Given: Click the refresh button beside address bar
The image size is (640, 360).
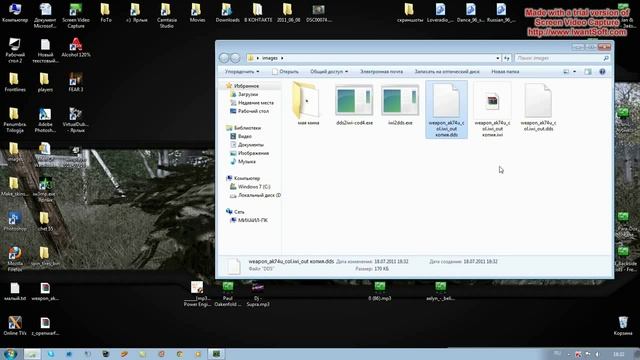Looking at the screenshot, I should pos(507,58).
